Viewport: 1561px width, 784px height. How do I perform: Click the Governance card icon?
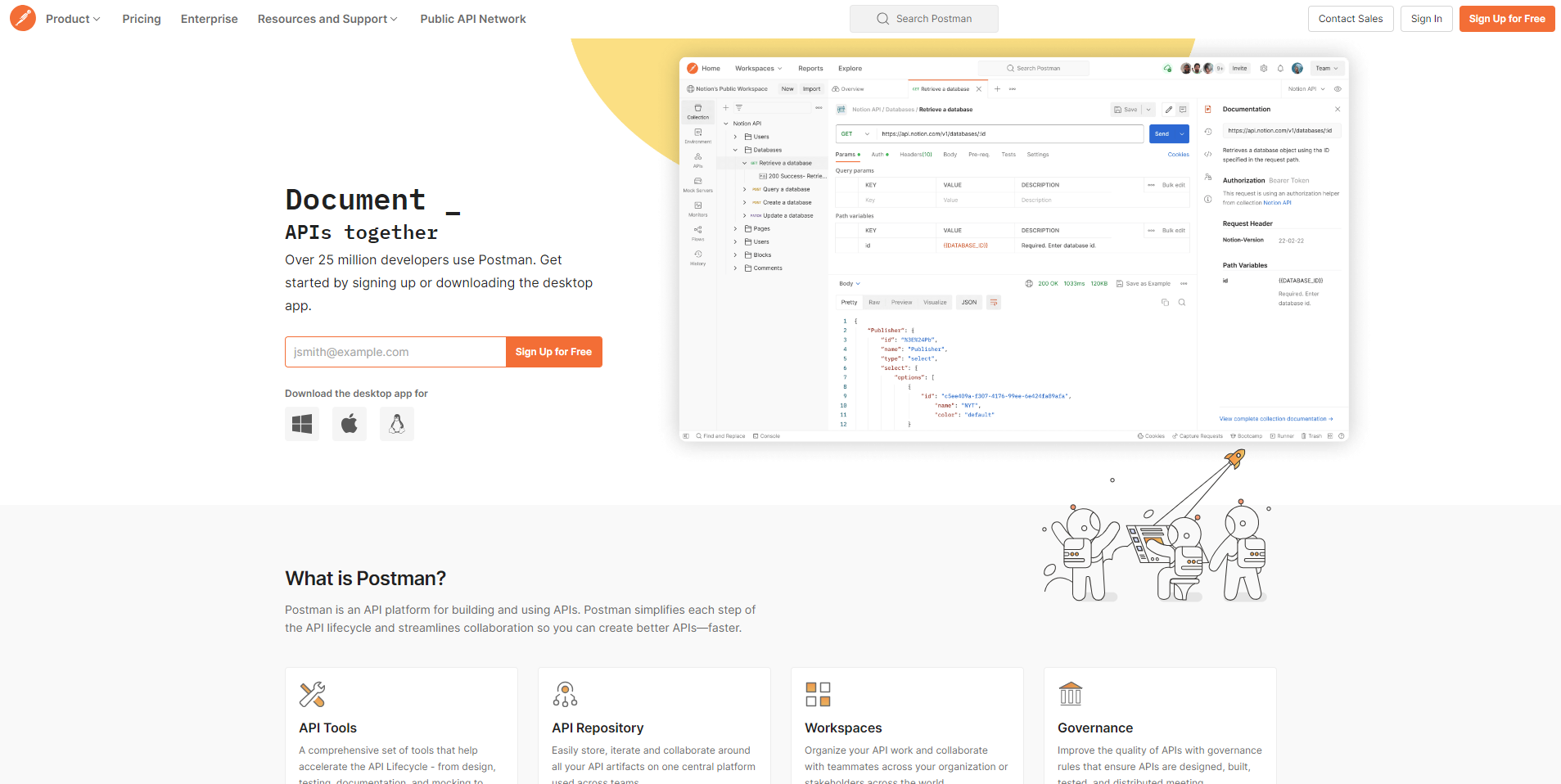[1071, 694]
